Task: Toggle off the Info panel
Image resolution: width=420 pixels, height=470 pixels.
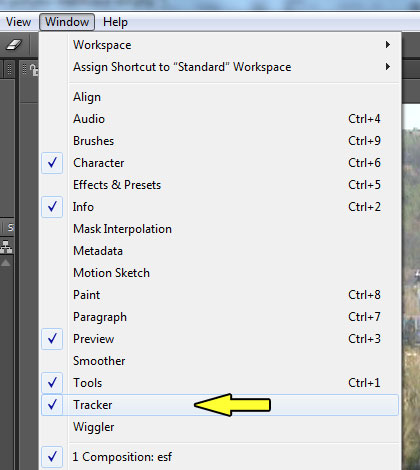Action: coord(220,207)
